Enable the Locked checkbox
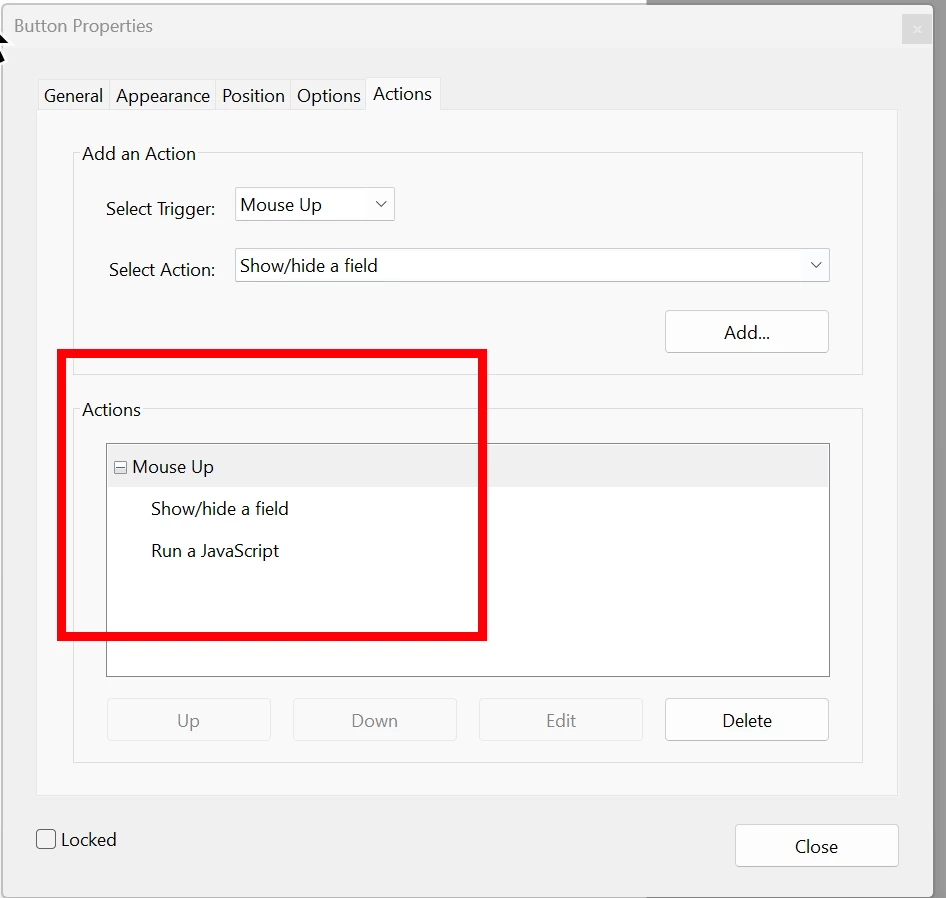This screenshot has height=898, width=946. (46, 839)
